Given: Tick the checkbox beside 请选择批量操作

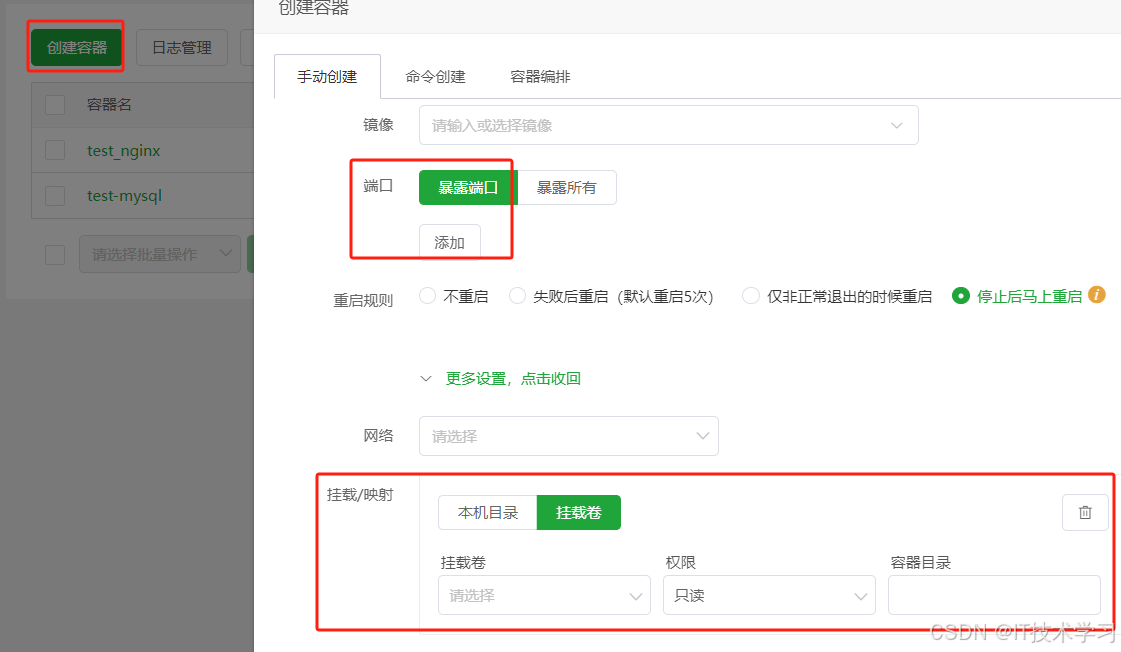Looking at the screenshot, I should (x=55, y=255).
